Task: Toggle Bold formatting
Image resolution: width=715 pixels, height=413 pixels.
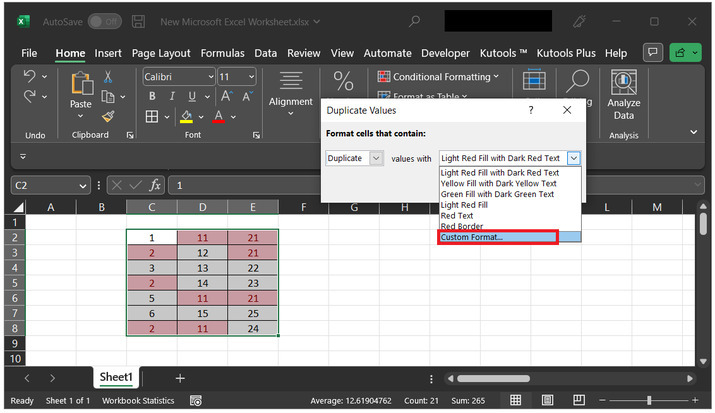Action: [152, 96]
